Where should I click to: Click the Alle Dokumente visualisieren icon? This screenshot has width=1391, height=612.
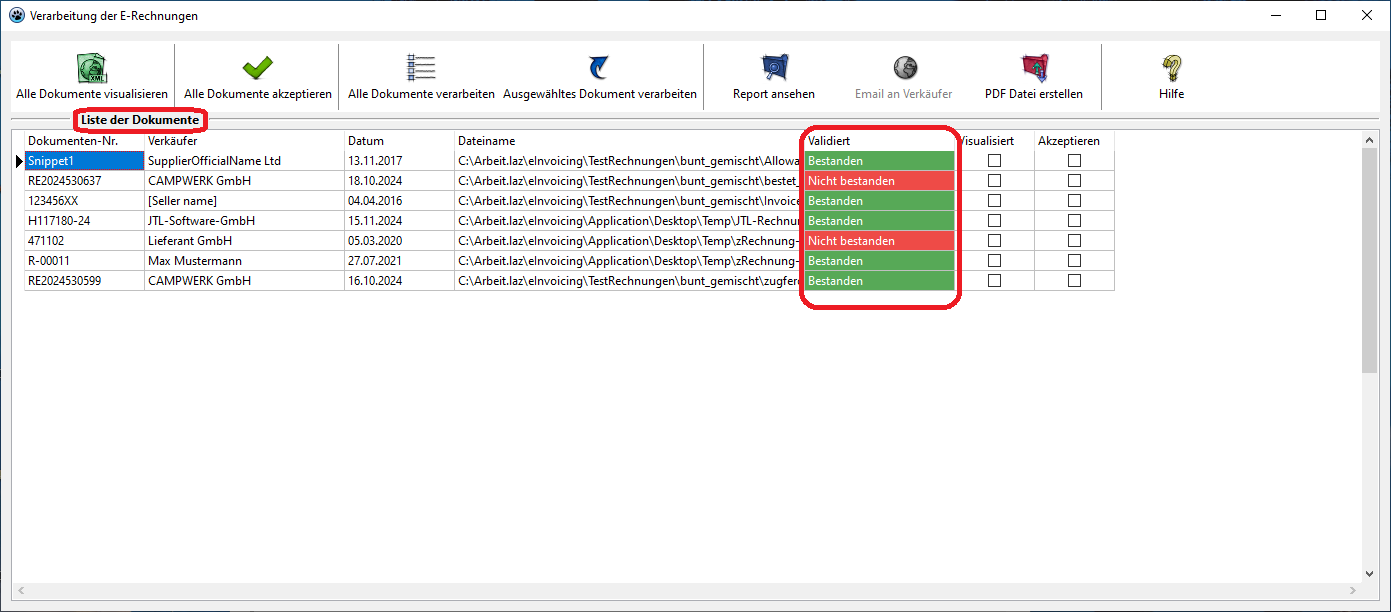91,68
